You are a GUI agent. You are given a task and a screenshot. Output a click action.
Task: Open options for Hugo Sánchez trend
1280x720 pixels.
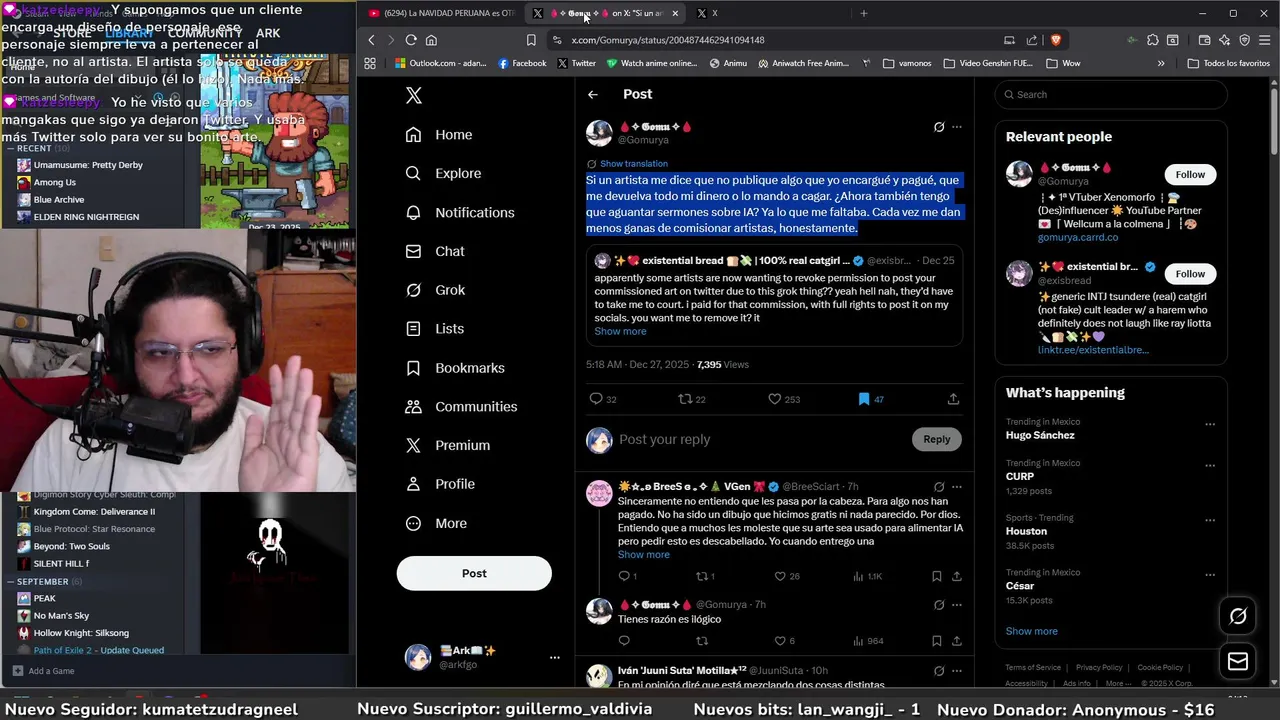tap(1210, 425)
